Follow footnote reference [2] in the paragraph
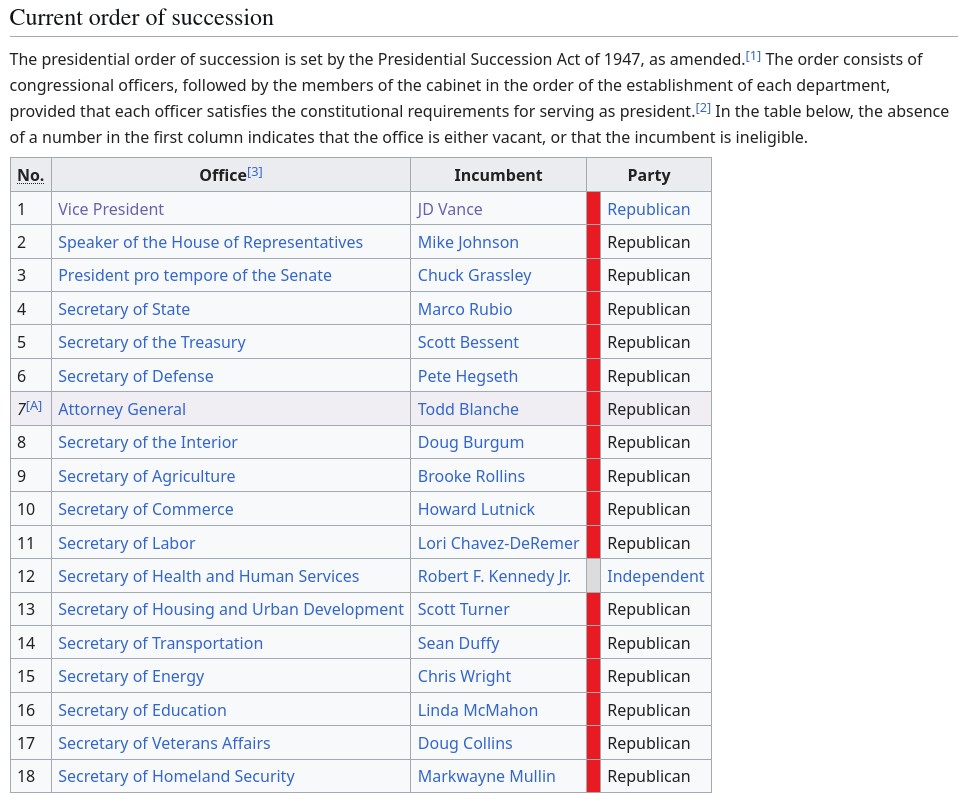This screenshot has height=805, width=967. 704,108
